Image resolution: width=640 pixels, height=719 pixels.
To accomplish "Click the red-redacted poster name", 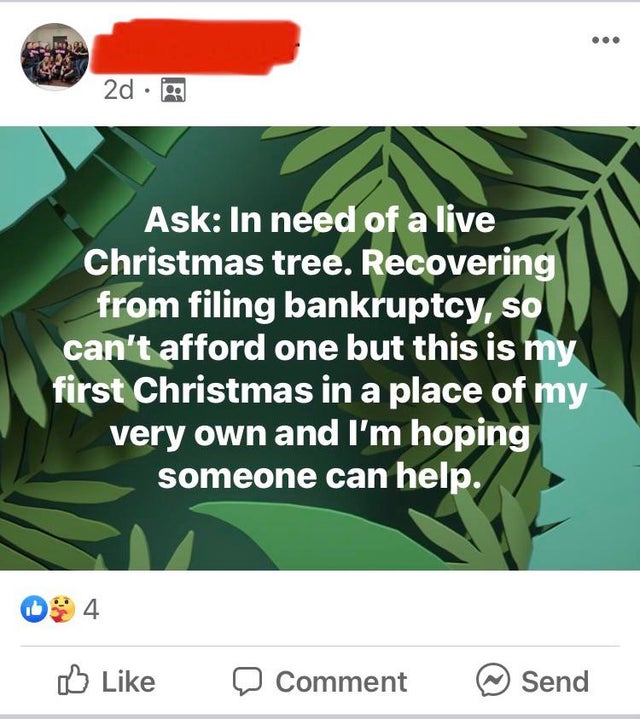I will click(x=195, y=46).
